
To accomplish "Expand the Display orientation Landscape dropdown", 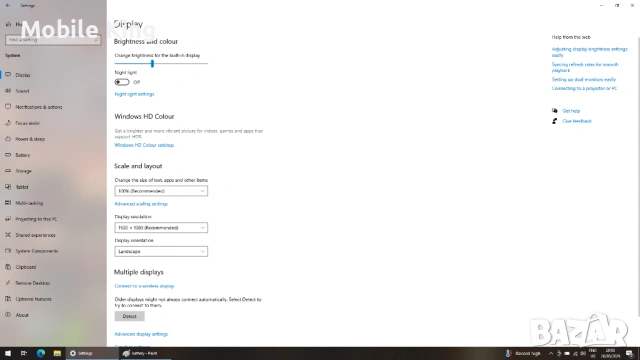I will pos(161,251).
